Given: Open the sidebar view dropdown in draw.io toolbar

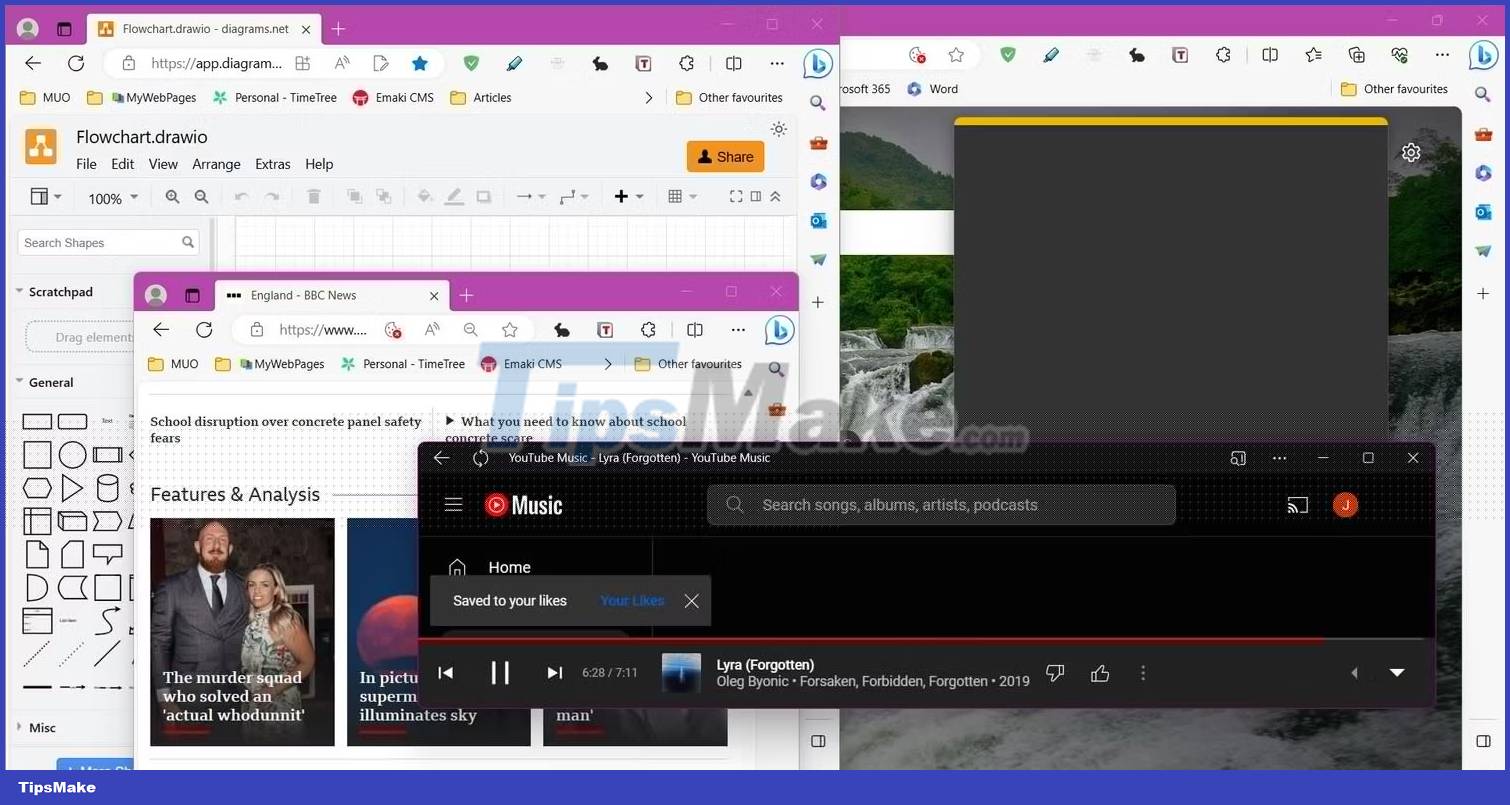Looking at the screenshot, I should [46, 197].
